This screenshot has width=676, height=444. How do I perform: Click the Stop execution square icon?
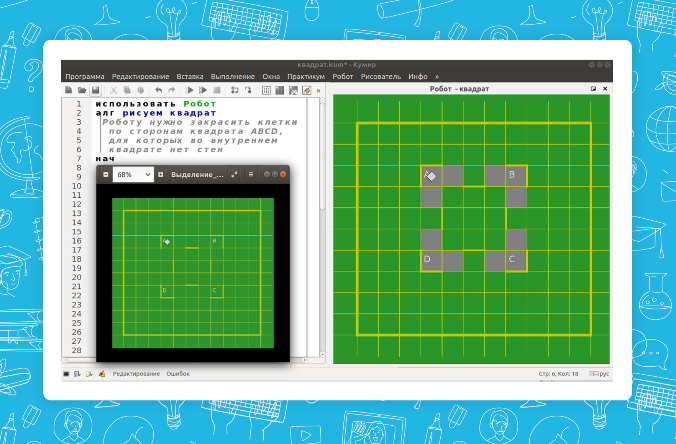[217, 90]
